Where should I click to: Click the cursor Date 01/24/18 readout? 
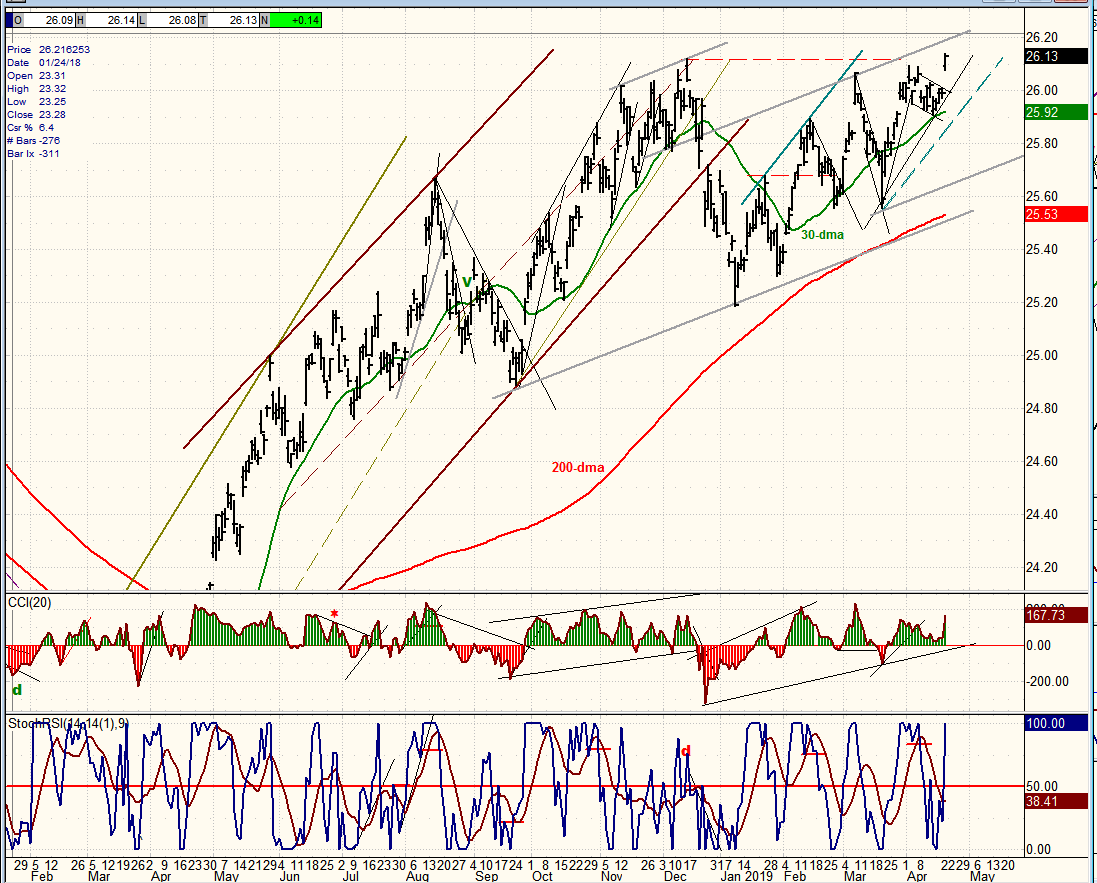pyautogui.click(x=44, y=63)
